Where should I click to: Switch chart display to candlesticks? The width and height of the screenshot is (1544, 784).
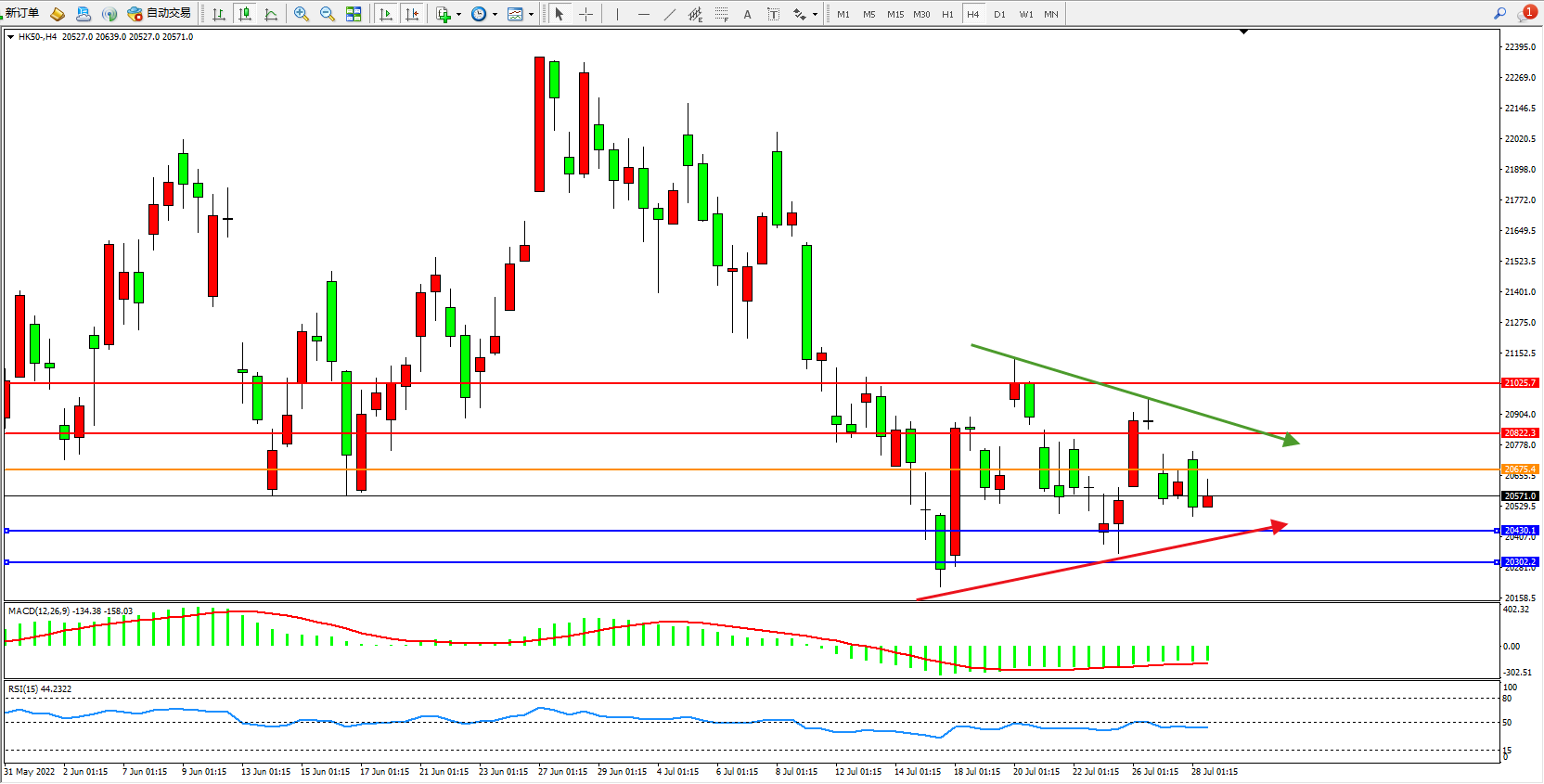click(245, 14)
